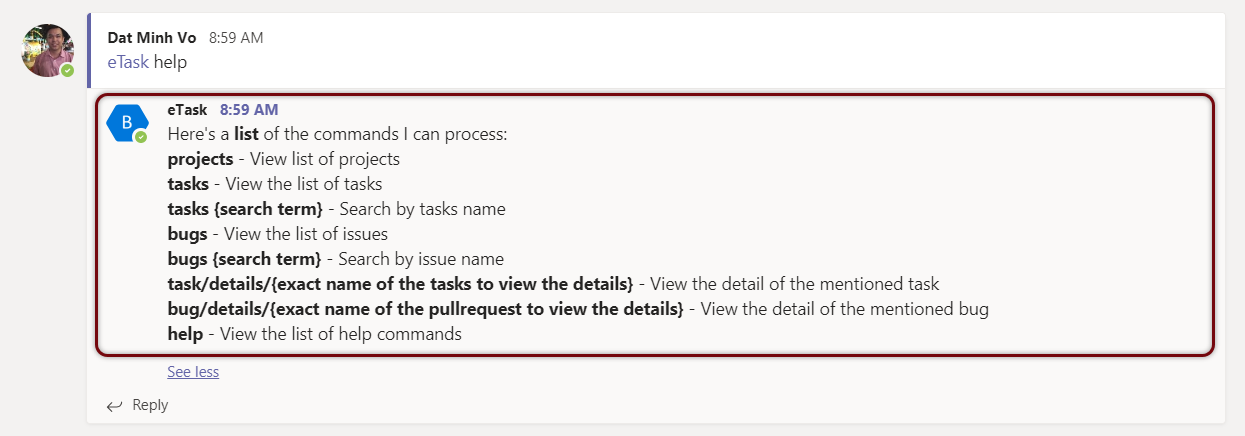The width and height of the screenshot is (1245, 436).
Task: Click the Reply arrow icon
Action: [115, 406]
